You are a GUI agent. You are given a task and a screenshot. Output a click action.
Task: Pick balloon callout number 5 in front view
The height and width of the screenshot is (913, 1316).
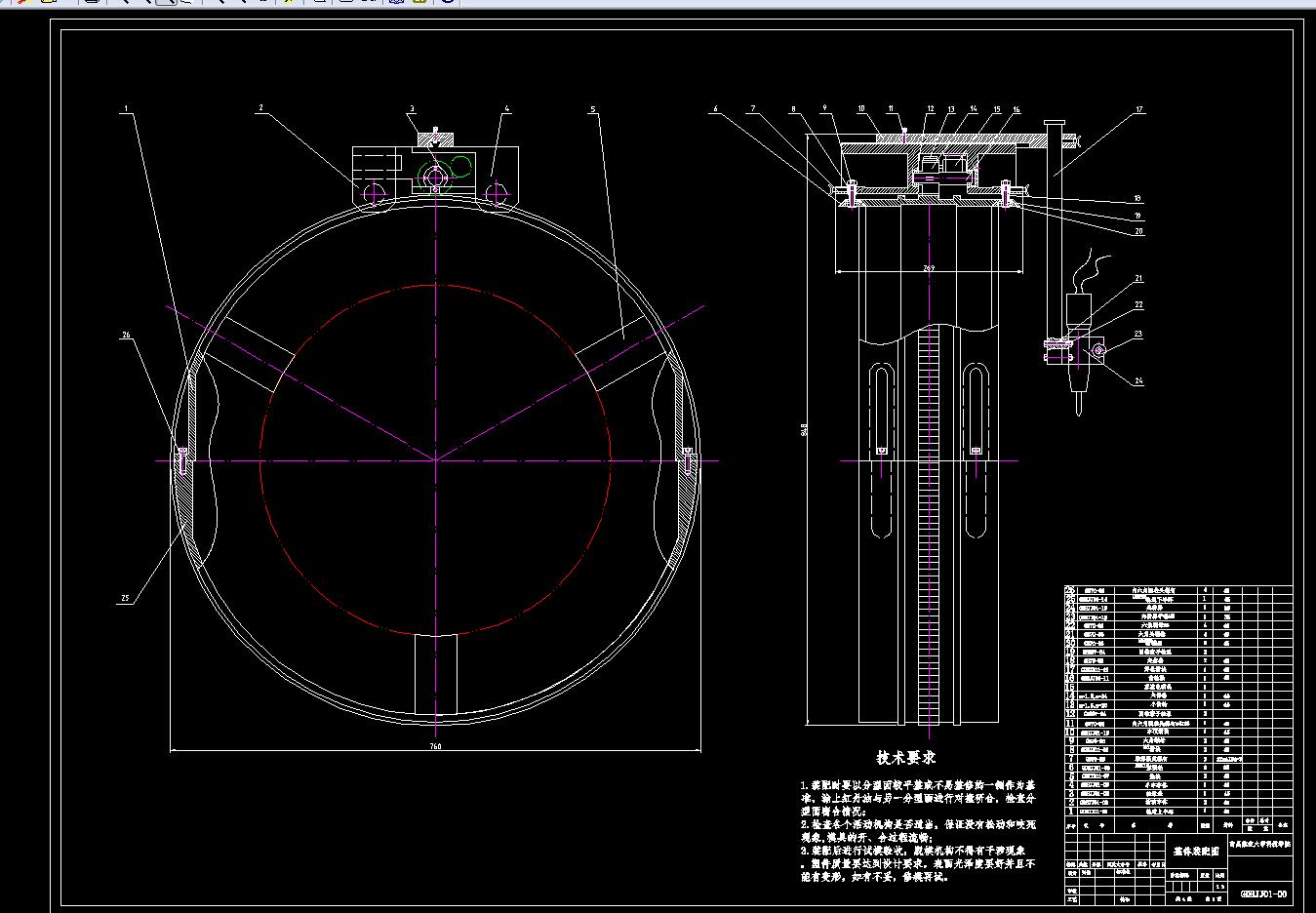pos(592,108)
